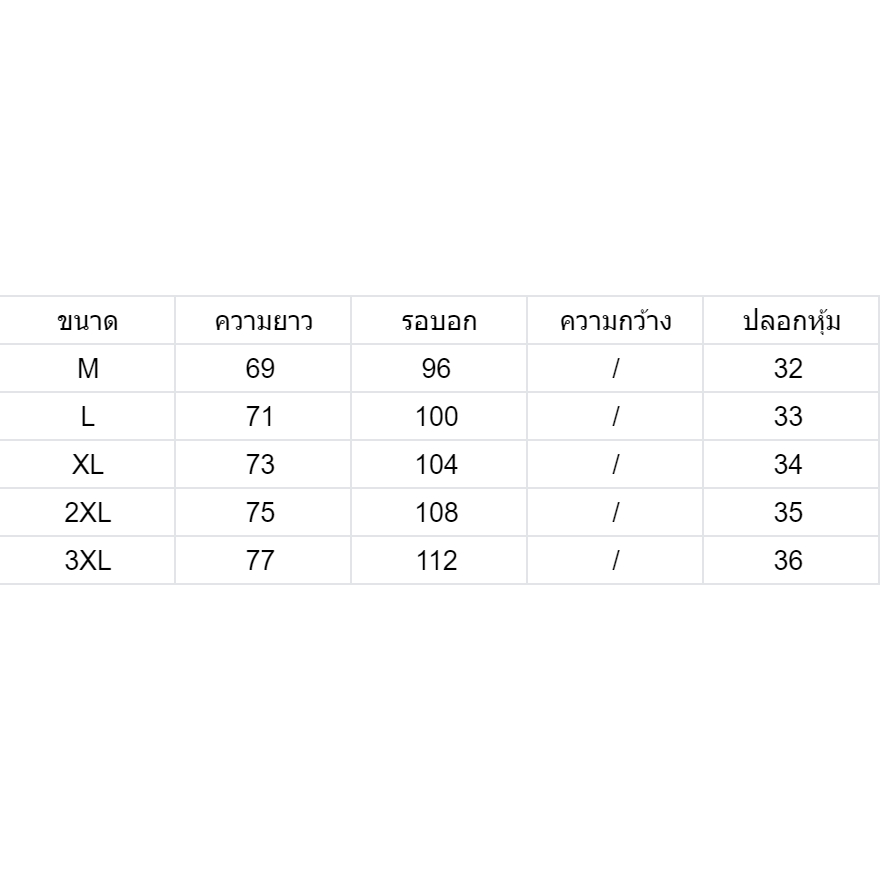The height and width of the screenshot is (880, 880).
Task: Select the sleeve value 34
Action: 791,464
